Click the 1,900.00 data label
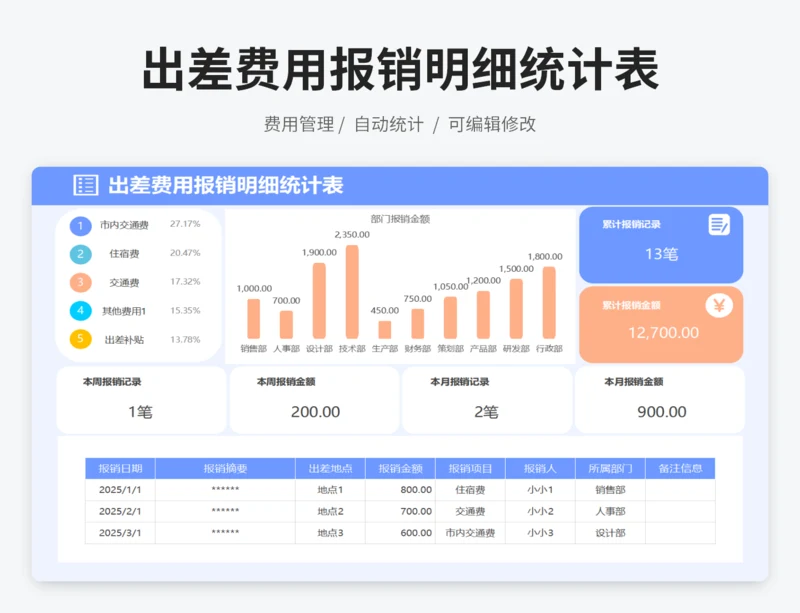800x613 pixels. 319,252
